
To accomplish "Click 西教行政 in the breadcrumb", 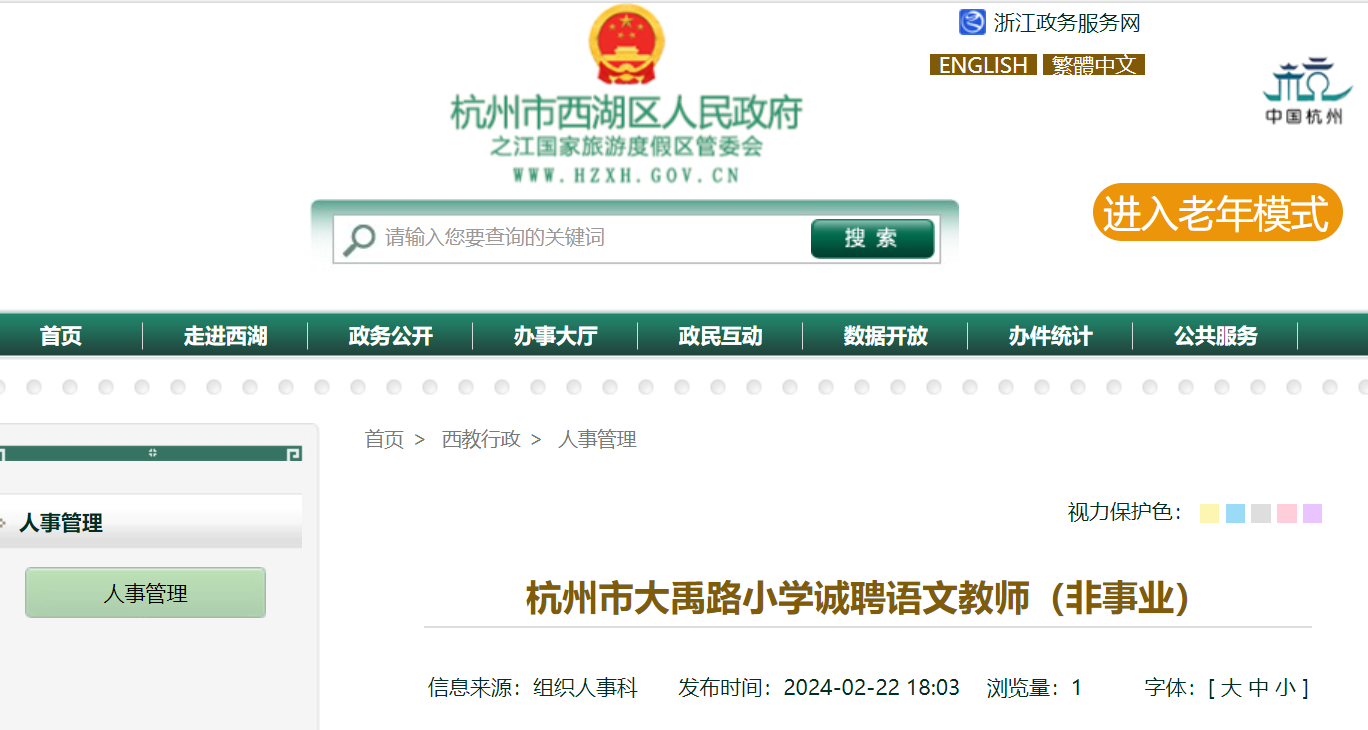I will [x=481, y=439].
